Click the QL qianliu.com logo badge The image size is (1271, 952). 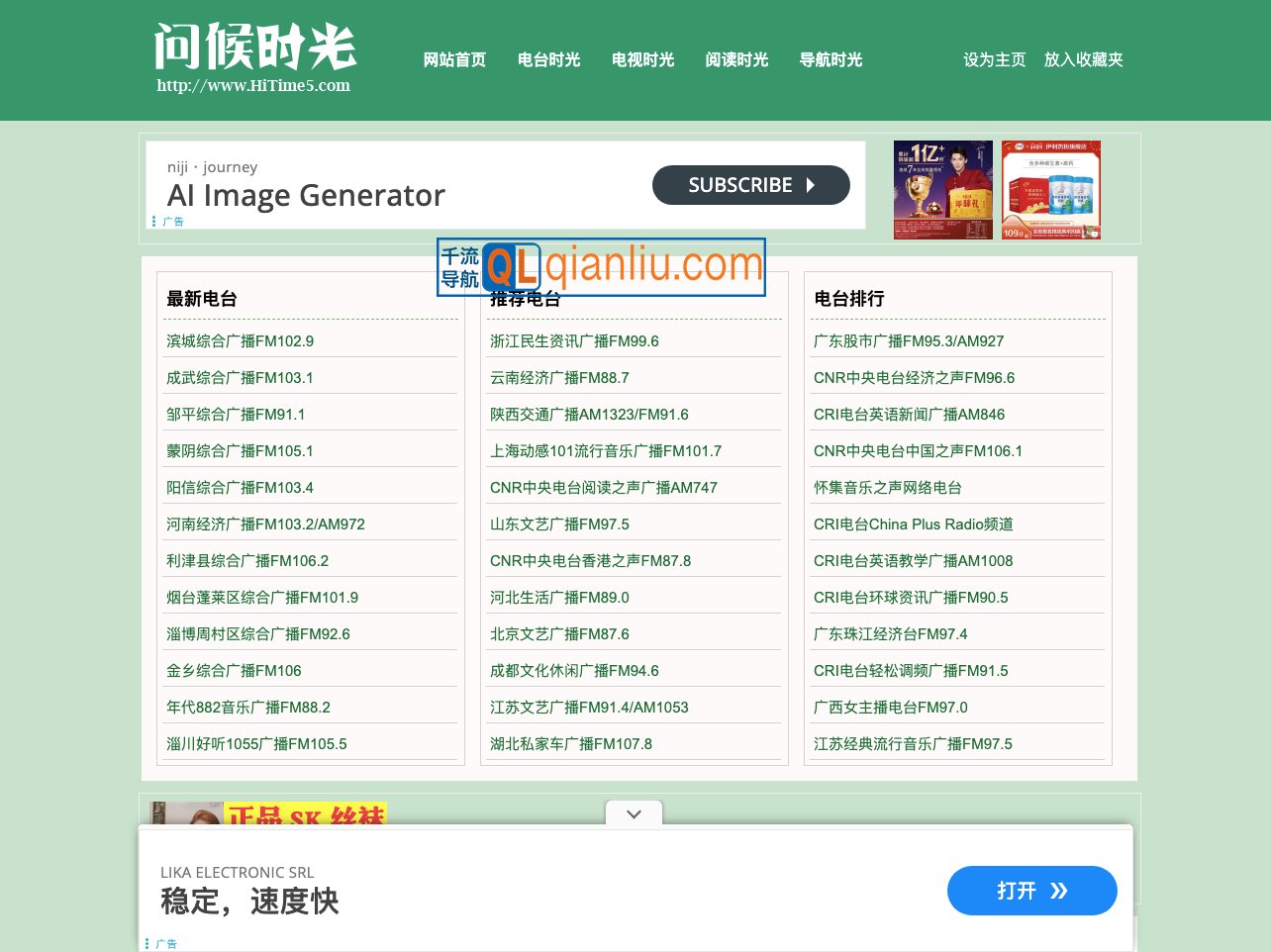599,266
